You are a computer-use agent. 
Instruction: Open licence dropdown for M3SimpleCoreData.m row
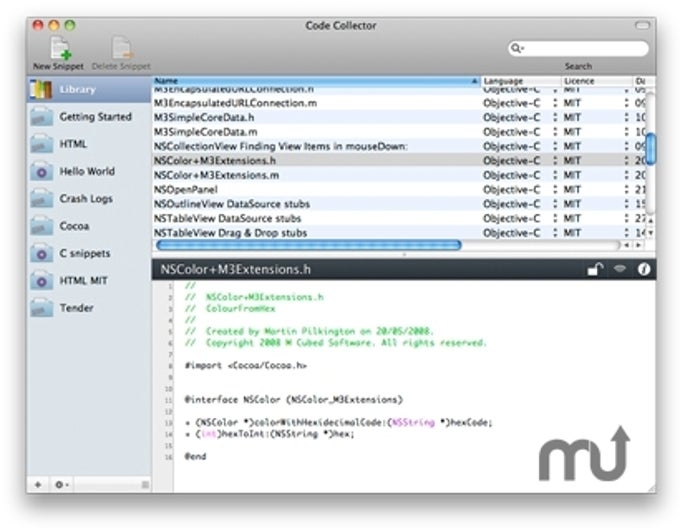point(626,132)
